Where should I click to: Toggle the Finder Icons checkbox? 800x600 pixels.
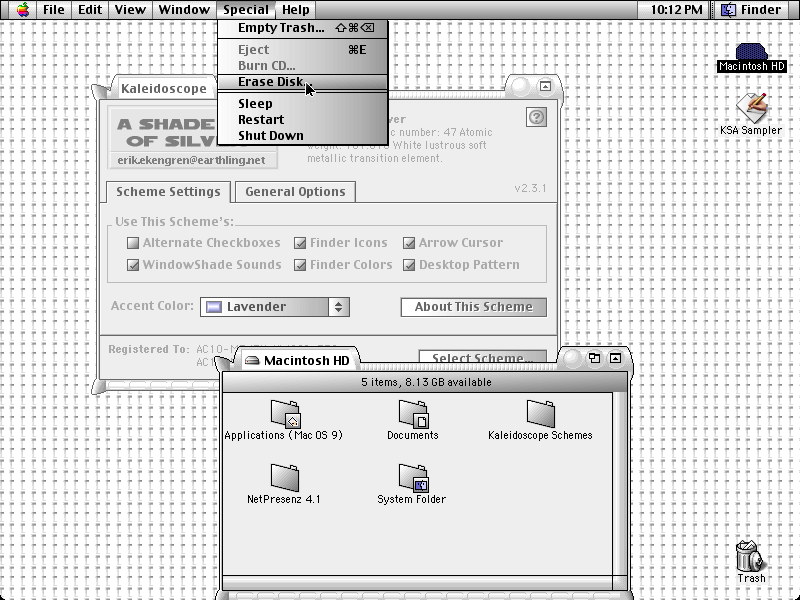tap(300, 243)
